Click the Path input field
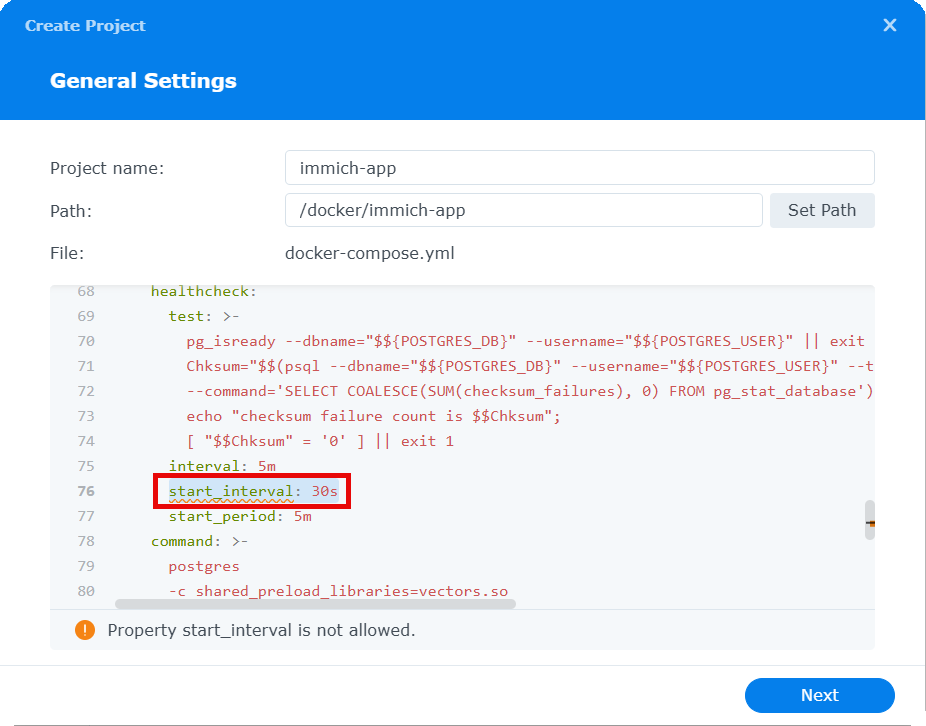The image size is (926, 726). (x=523, y=210)
